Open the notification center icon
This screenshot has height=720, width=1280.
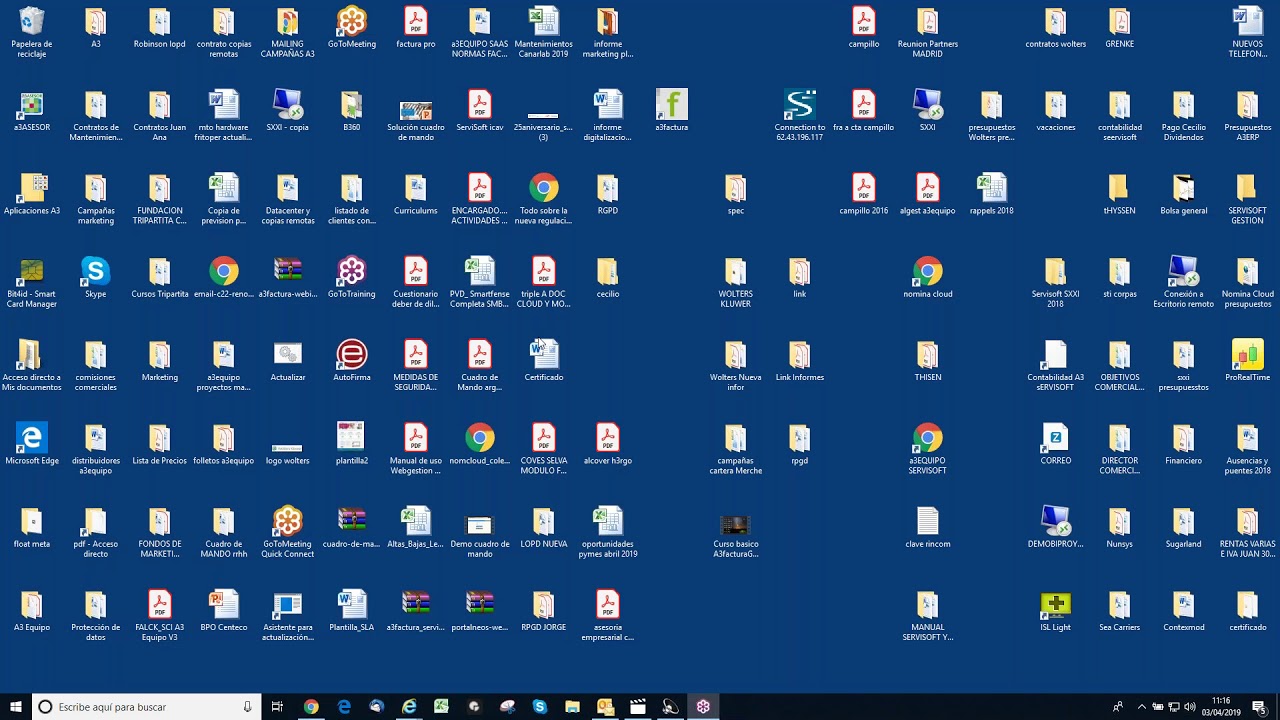(x=1259, y=707)
